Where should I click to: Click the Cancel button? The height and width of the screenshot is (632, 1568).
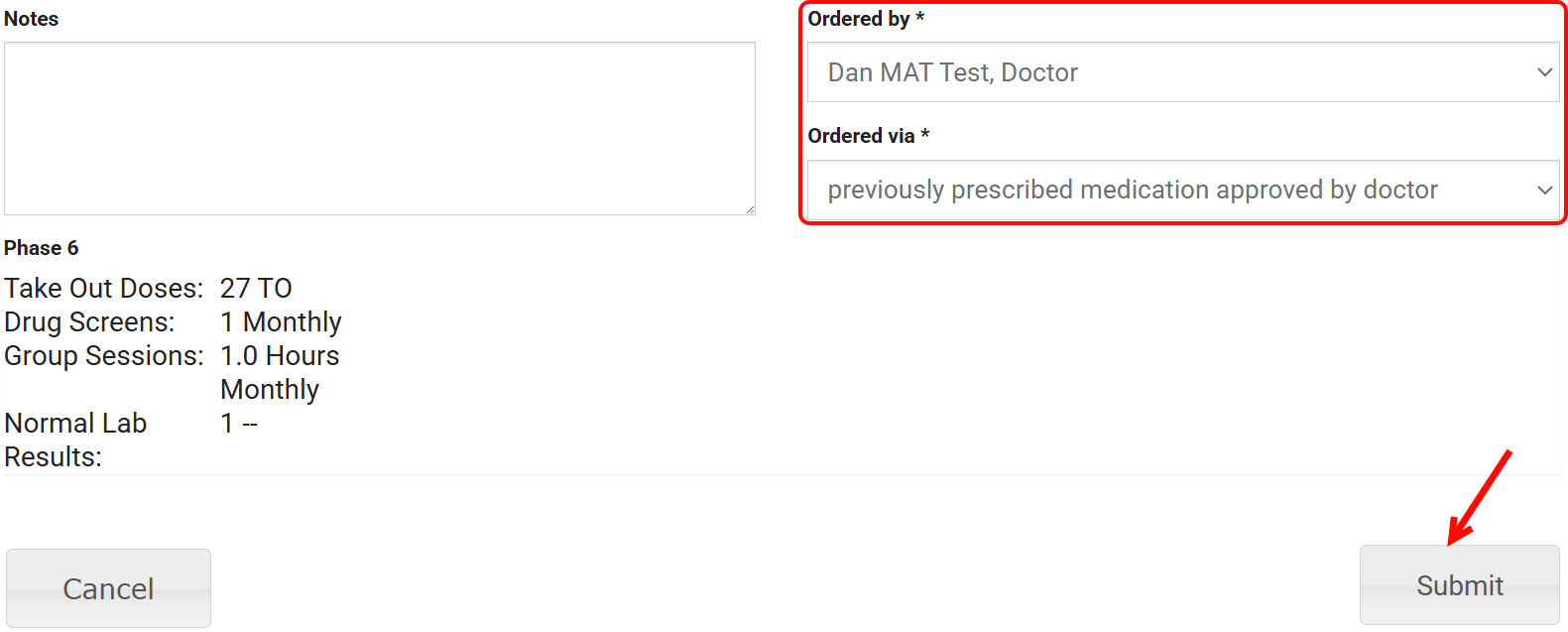[108, 588]
